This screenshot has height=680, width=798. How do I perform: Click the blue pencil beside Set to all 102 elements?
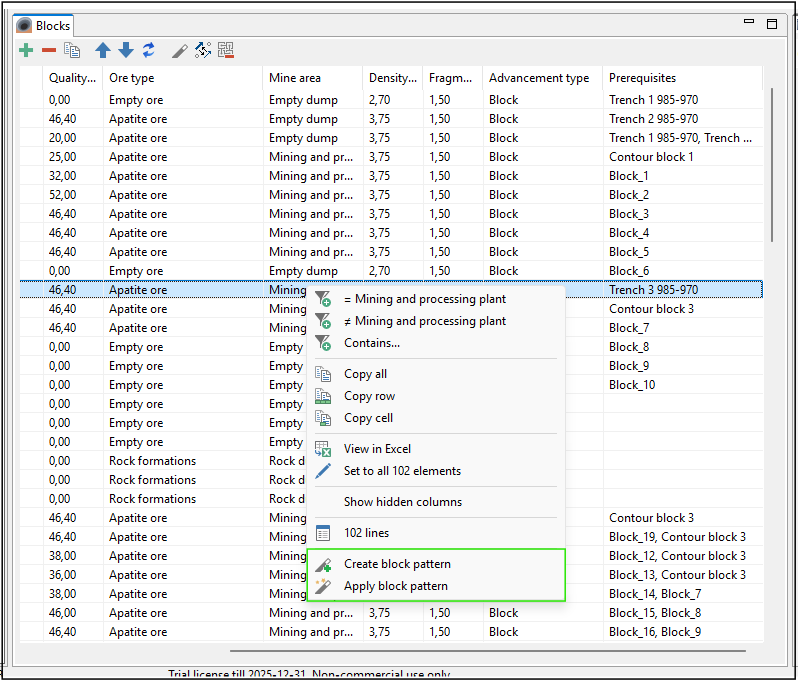click(x=323, y=471)
